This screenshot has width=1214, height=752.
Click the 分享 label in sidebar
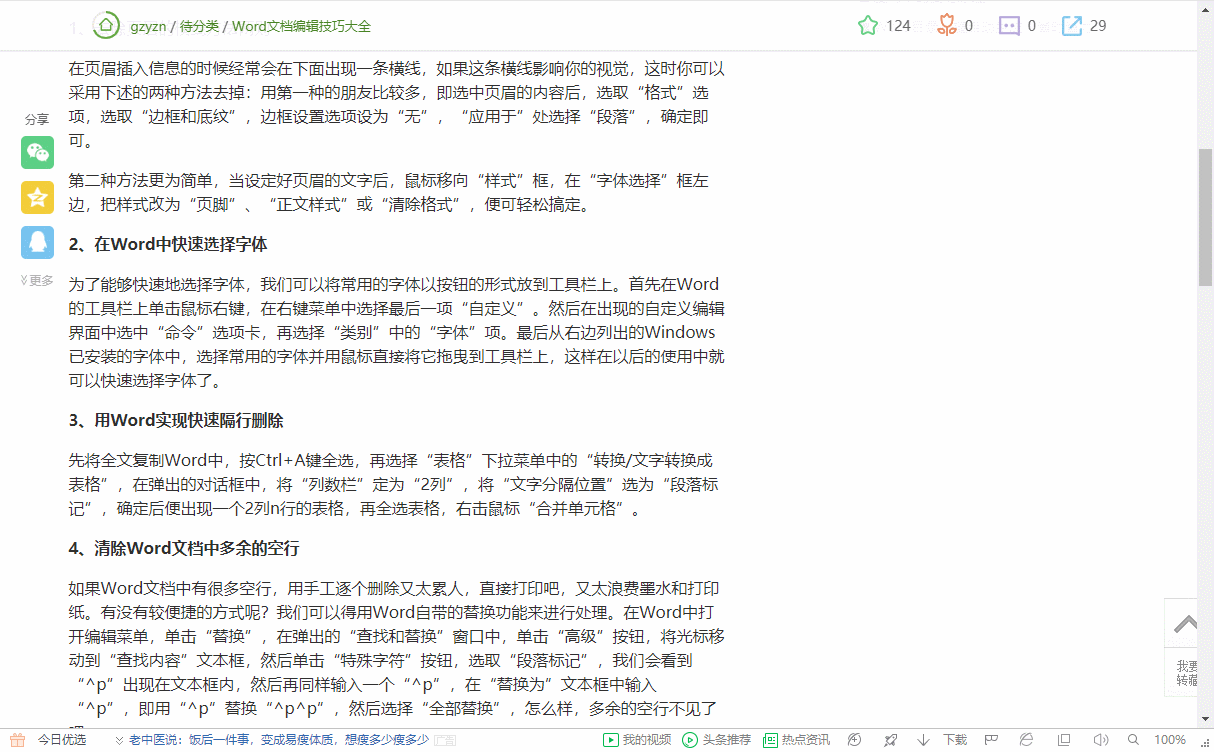point(37,119)
